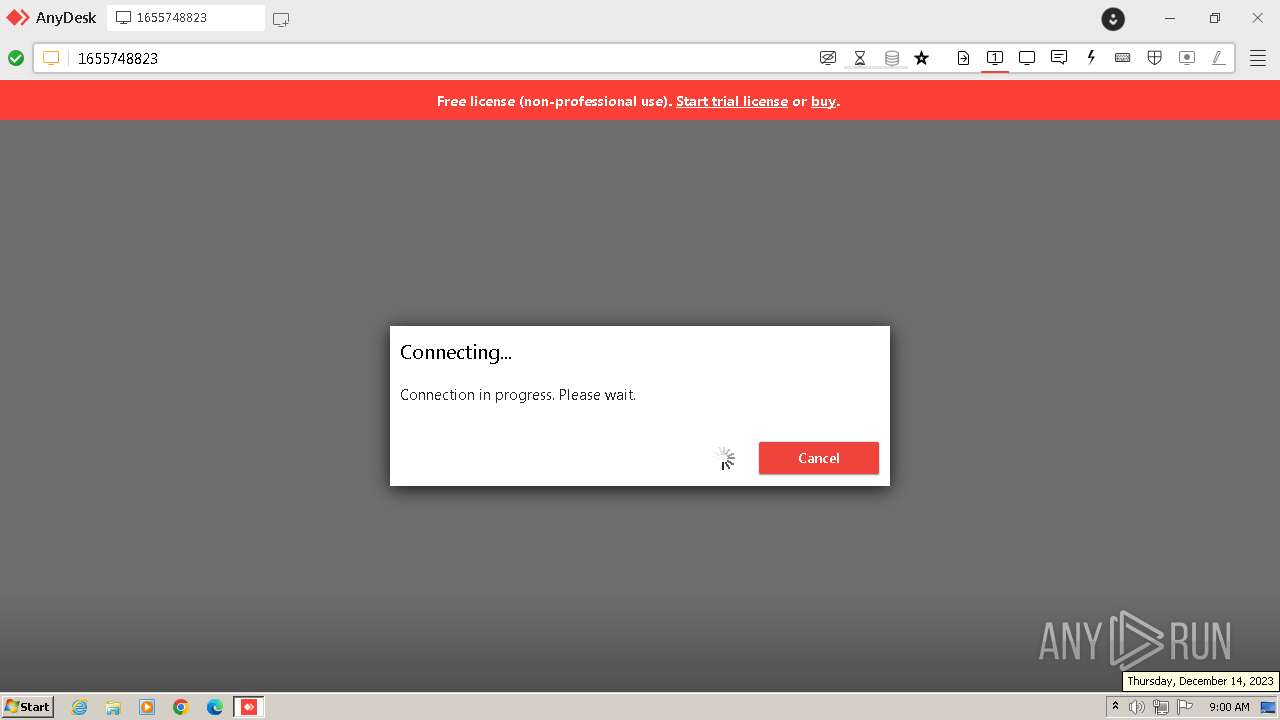Open display settings monitor icon
The image size is (1280, 720).
[1027, 58]
